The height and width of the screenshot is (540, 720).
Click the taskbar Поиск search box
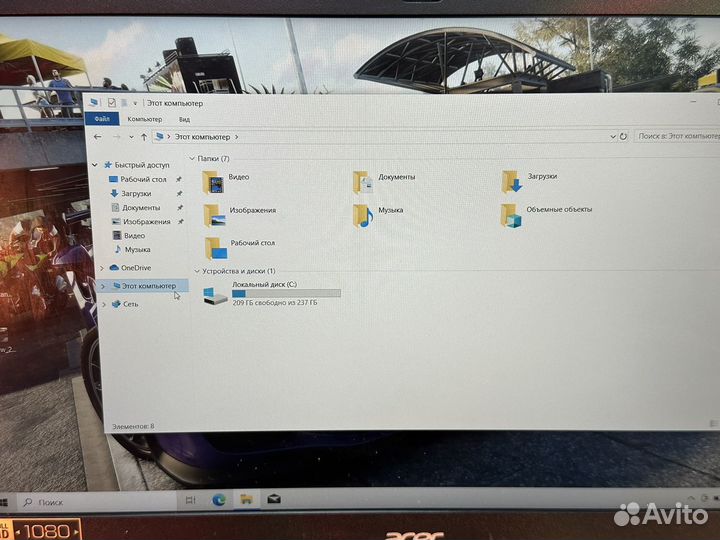(98, 502)
